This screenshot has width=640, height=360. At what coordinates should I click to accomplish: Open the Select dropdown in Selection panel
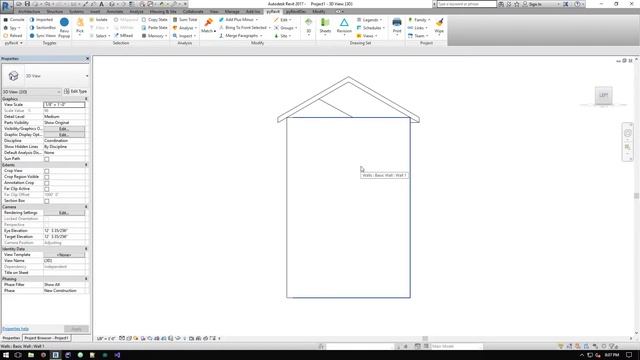point(100,36)
